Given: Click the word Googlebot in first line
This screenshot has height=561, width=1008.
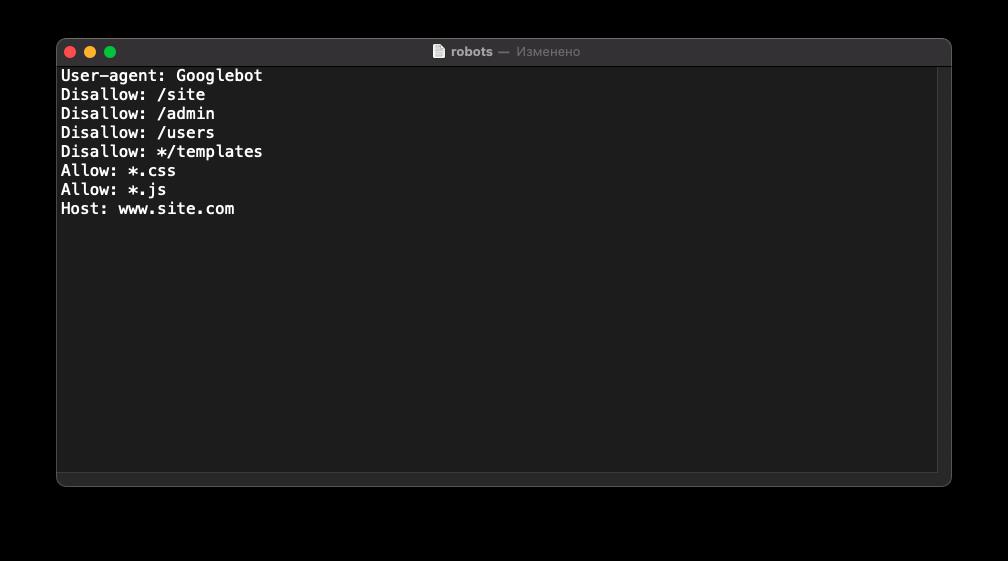Looking at the screenshot, I should (219, 76).
